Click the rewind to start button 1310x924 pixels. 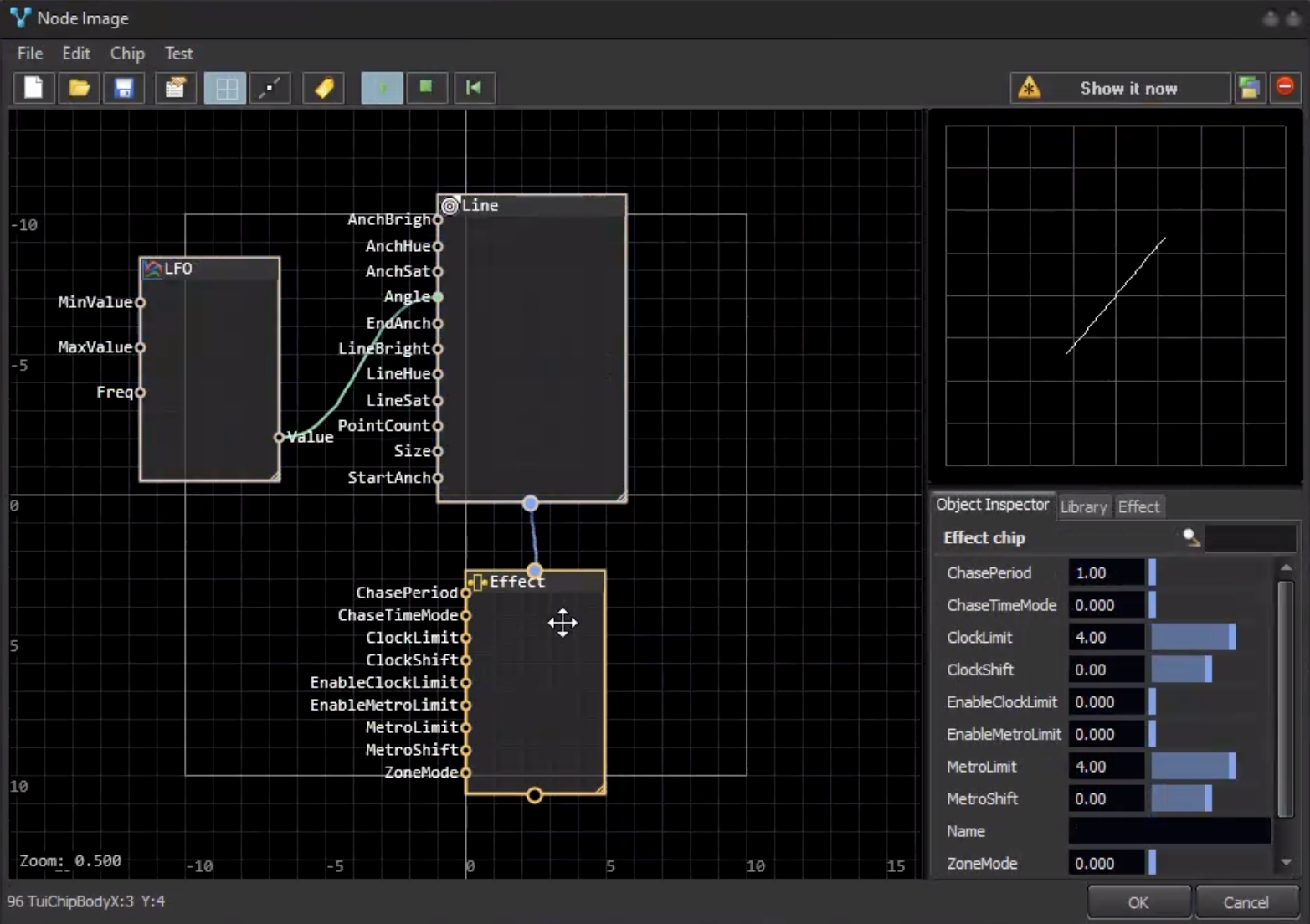(474, 87)
